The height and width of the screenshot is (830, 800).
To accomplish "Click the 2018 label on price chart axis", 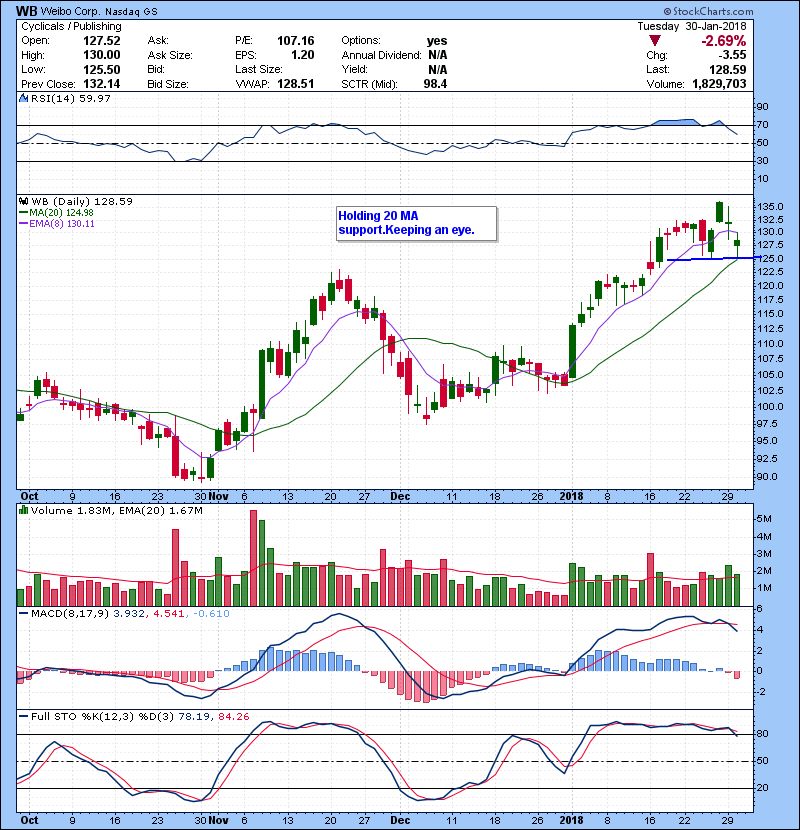I will point(571,497).
